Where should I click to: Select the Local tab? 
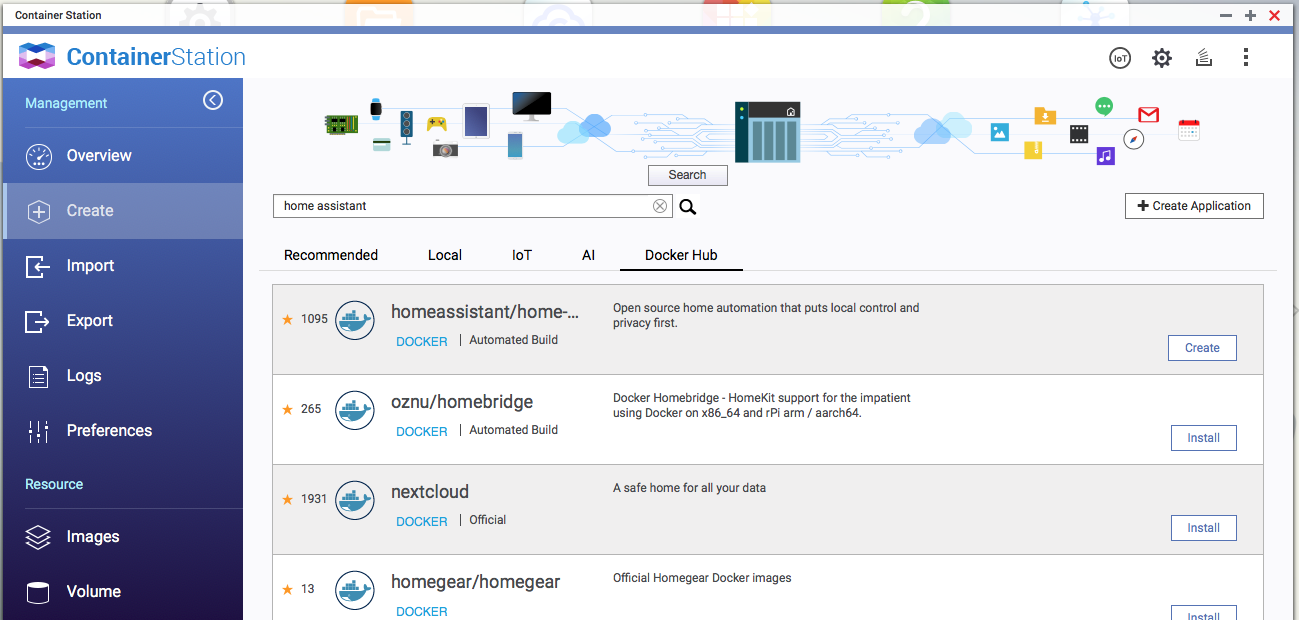445,255
